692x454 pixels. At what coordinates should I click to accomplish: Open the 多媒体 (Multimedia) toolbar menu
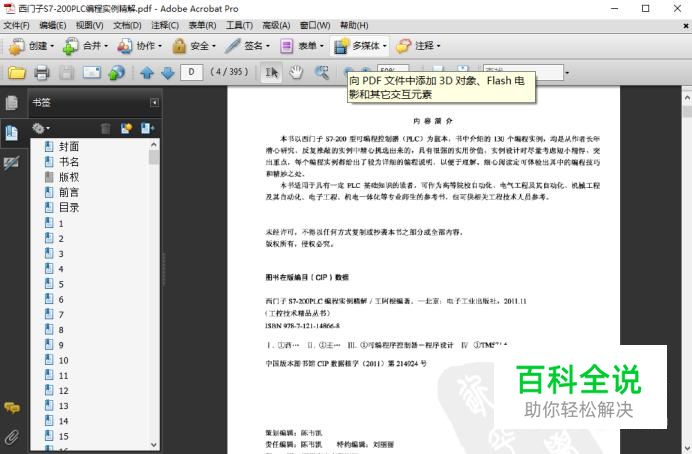click(x=360, y=46)
